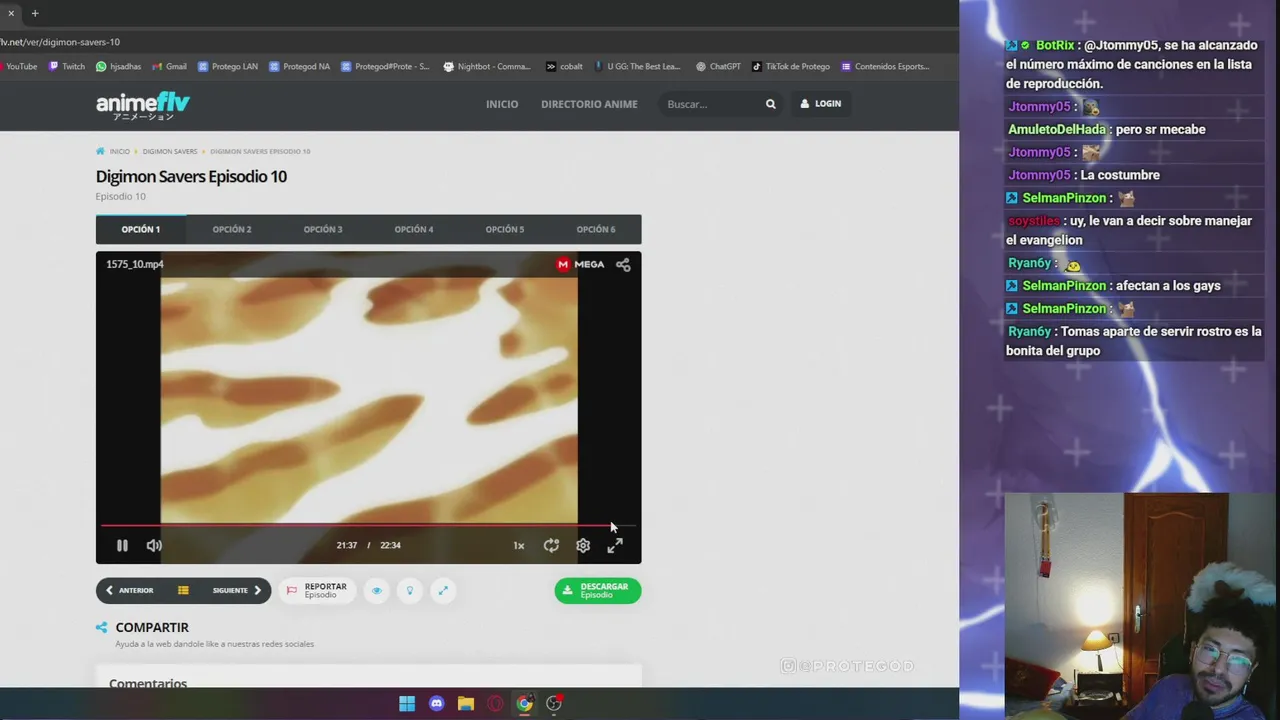Image resolution: width=1280 pixels, height=720 pixels.
Task: Click the search magnifier icon
Action: [771, 104]
